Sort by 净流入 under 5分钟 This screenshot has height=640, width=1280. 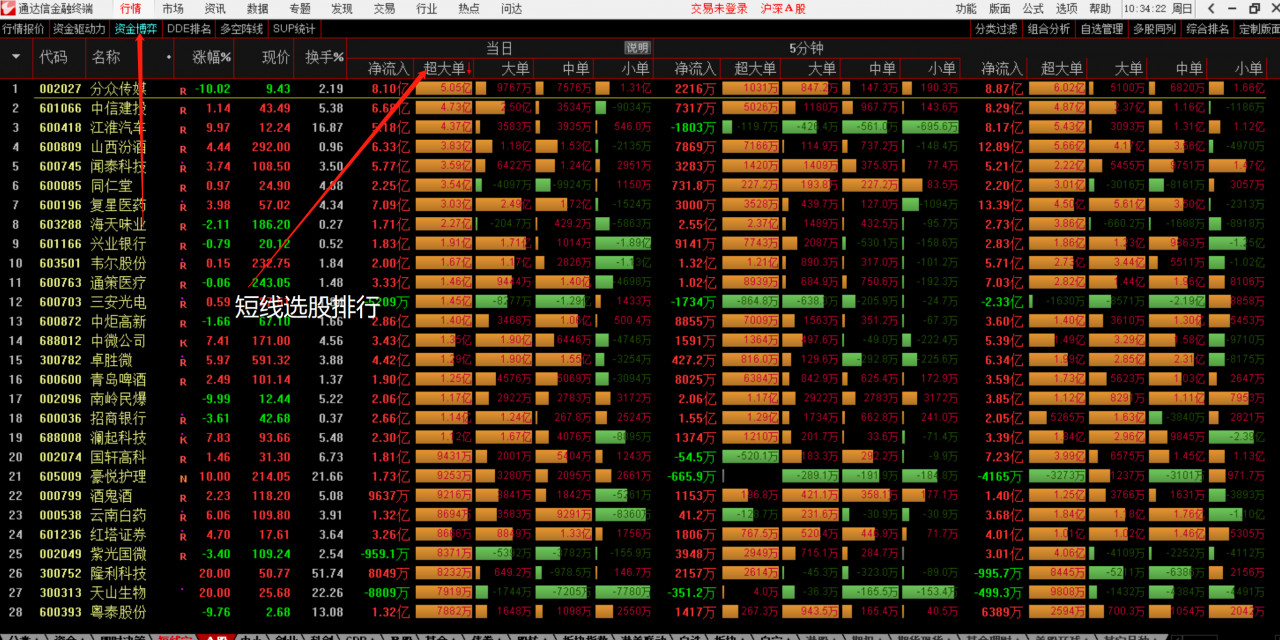click(x=695, y=69)
